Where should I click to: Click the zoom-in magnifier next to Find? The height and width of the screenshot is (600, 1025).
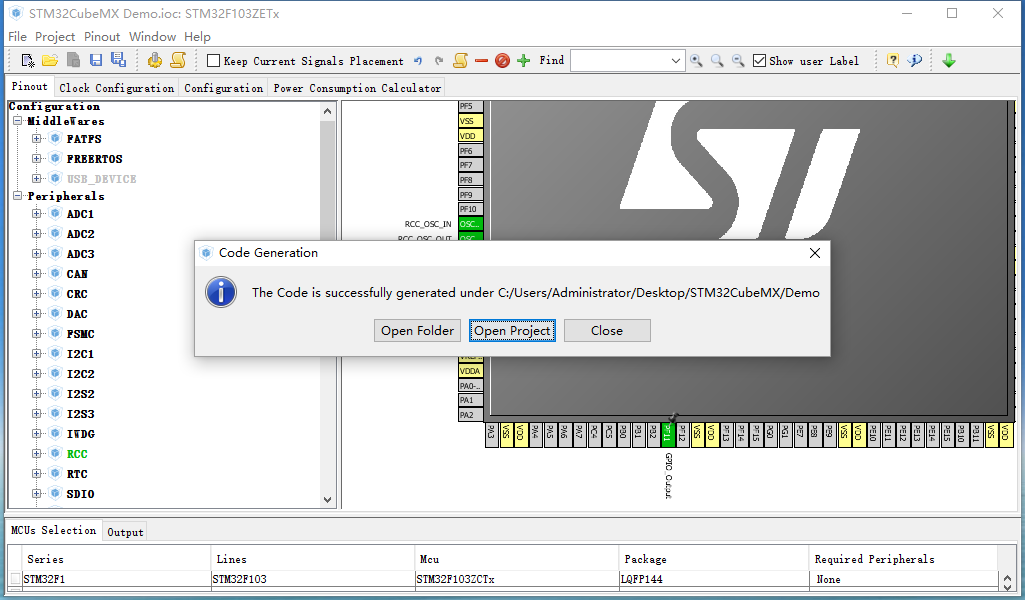tap(696, 61)
